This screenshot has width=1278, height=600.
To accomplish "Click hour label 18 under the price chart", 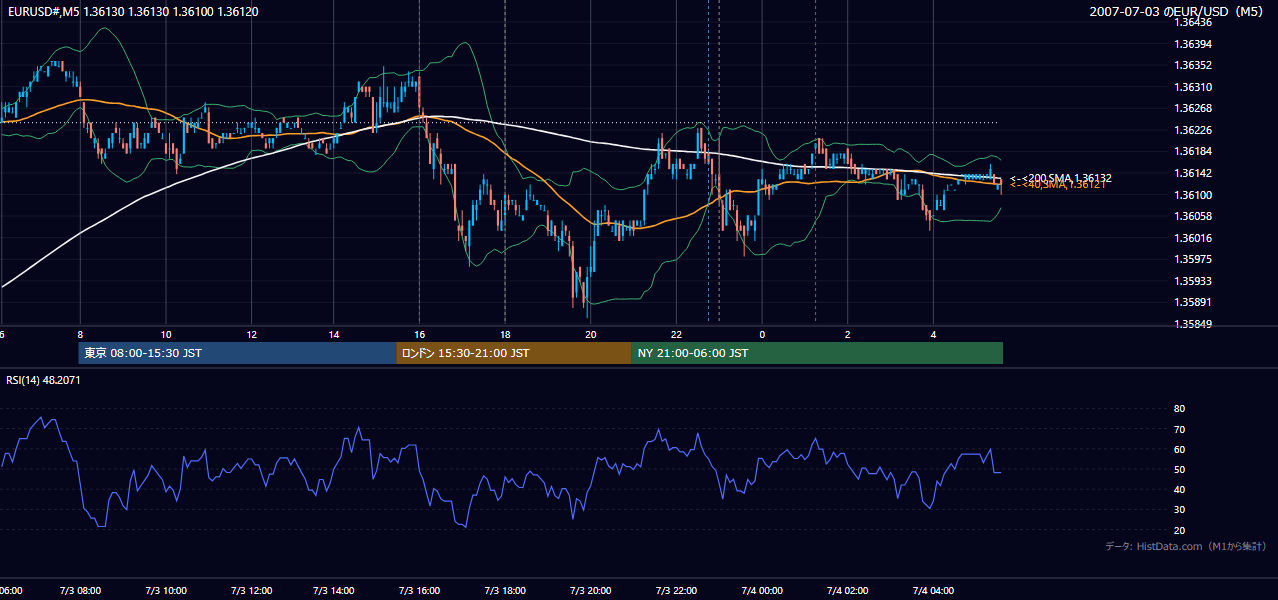I will (x=505, y=334).
